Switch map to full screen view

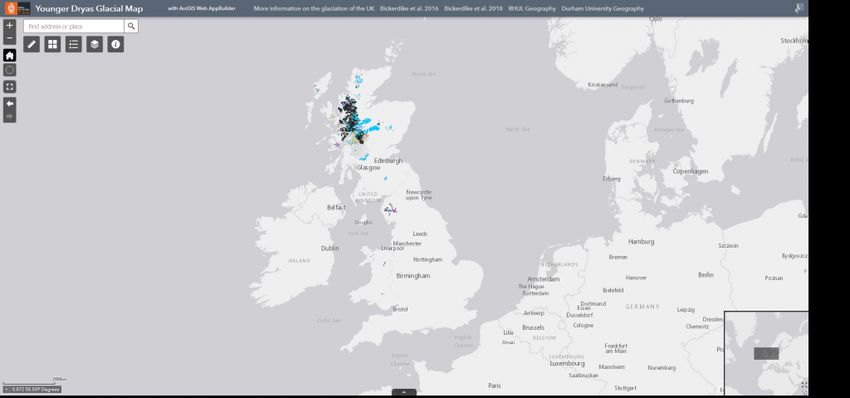pyautogui.click(x=10, y=87)
